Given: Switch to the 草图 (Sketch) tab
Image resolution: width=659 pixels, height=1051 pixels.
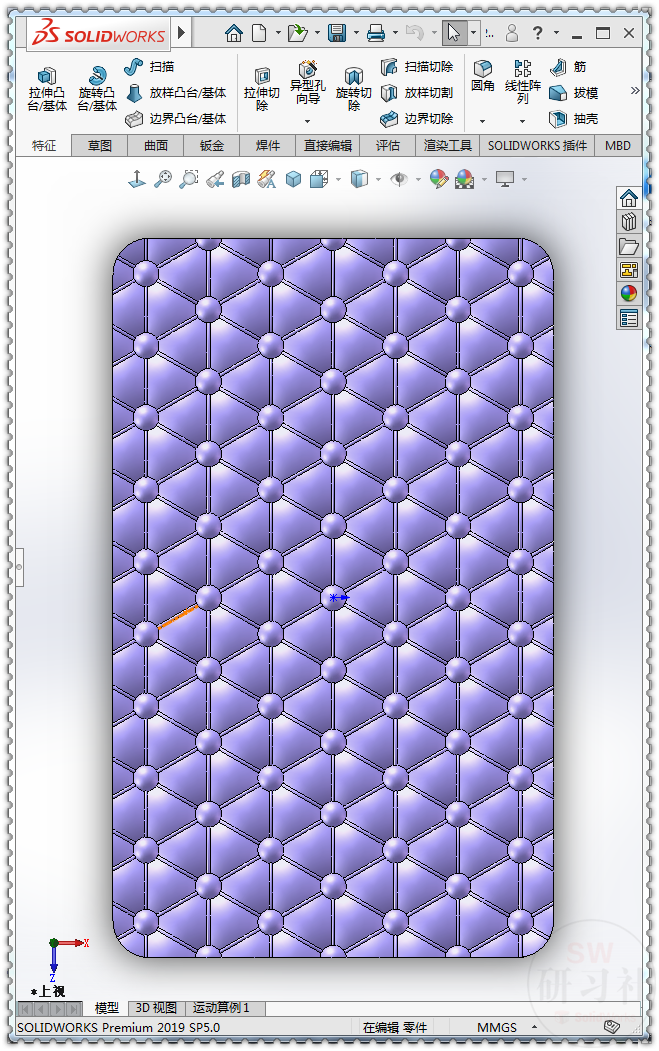Looking at the screenshot, I should click(100, 145).
